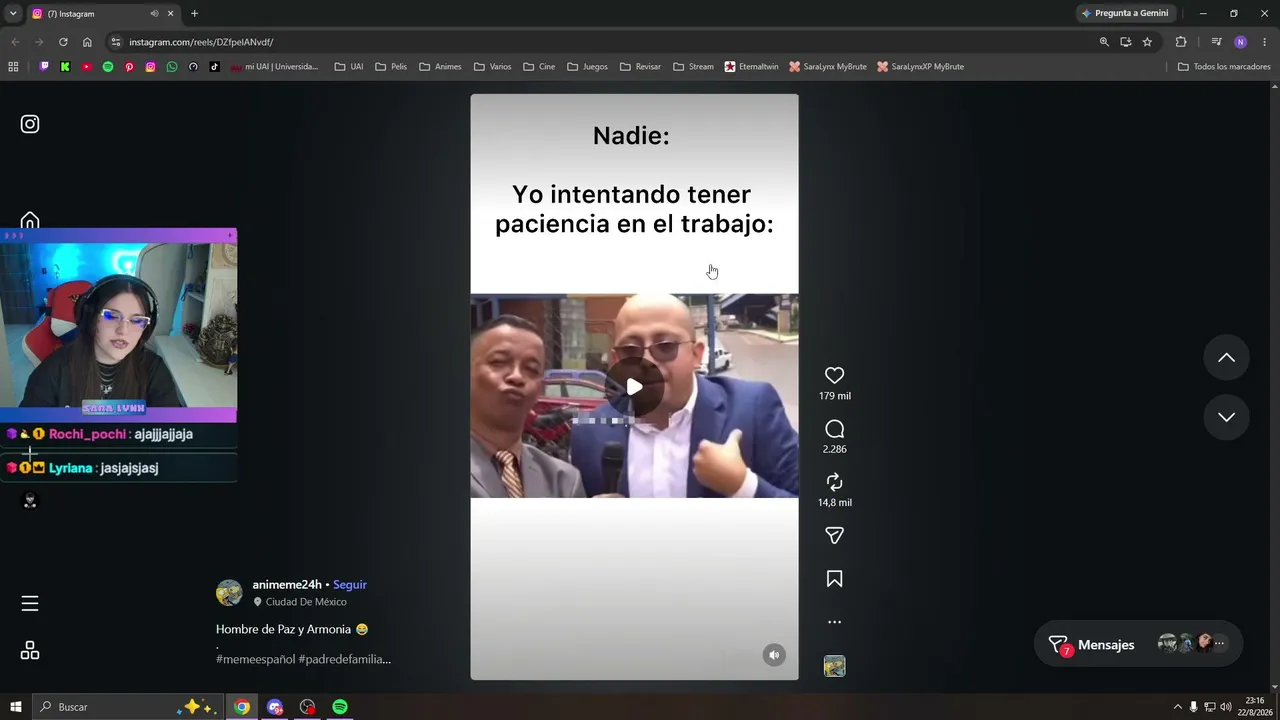Expand the Juegos bookmarks folder
The image size is (1280, 720).
click(x=587, y=67)
